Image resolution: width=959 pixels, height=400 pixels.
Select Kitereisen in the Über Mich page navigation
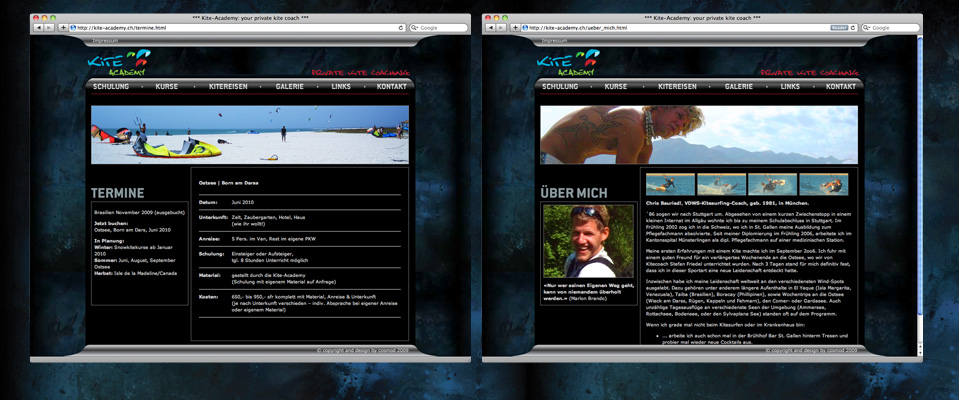677,87
